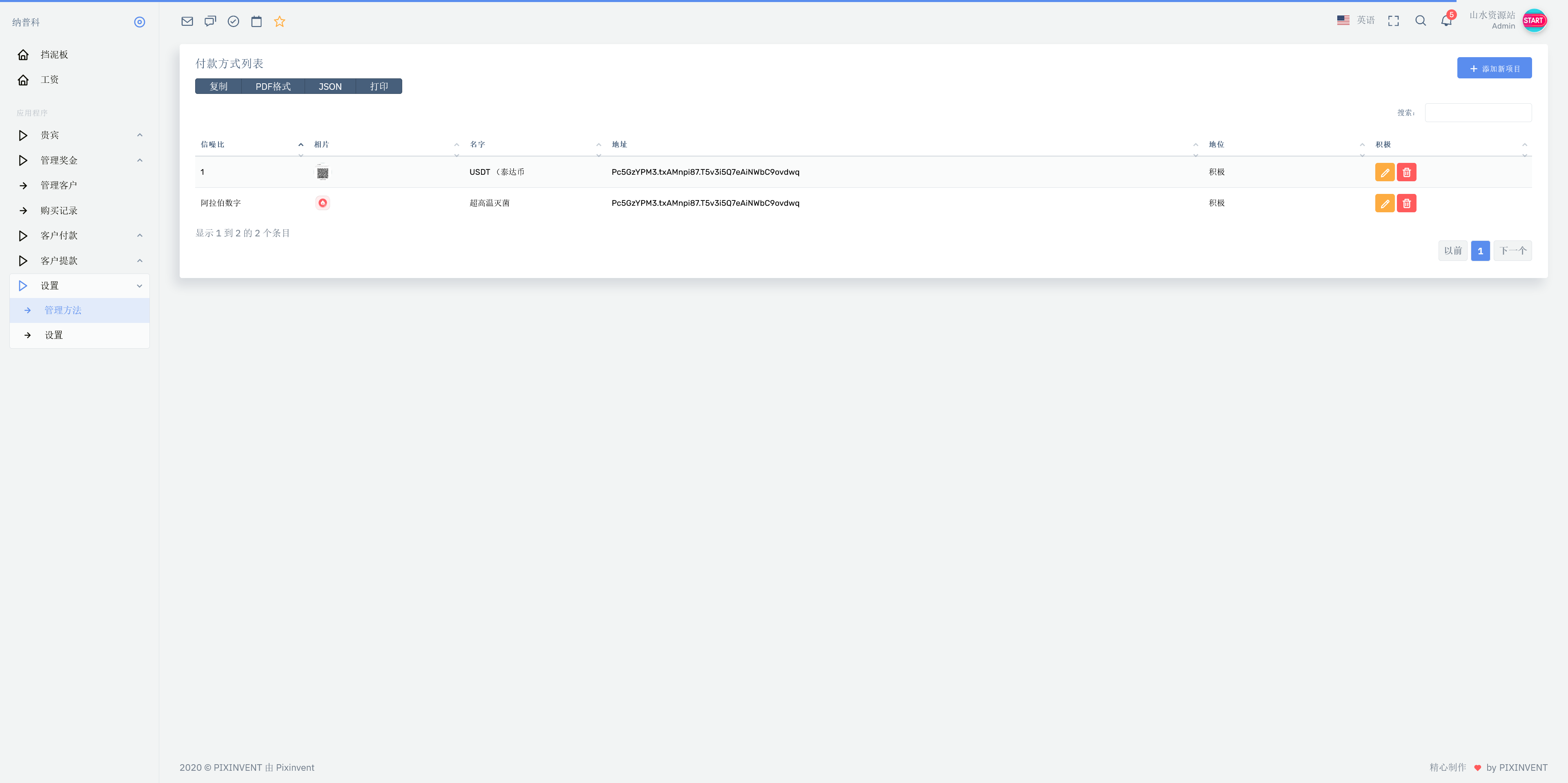Export table as PDF格式
The width and height of the screenshot is (1568, 783).
pyautogui.click(x=273, y=87)
